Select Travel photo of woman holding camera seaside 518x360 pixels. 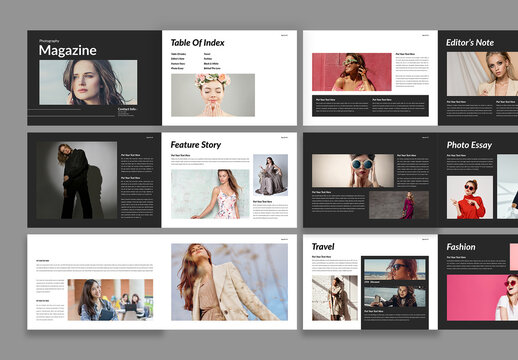coord(395,296)
